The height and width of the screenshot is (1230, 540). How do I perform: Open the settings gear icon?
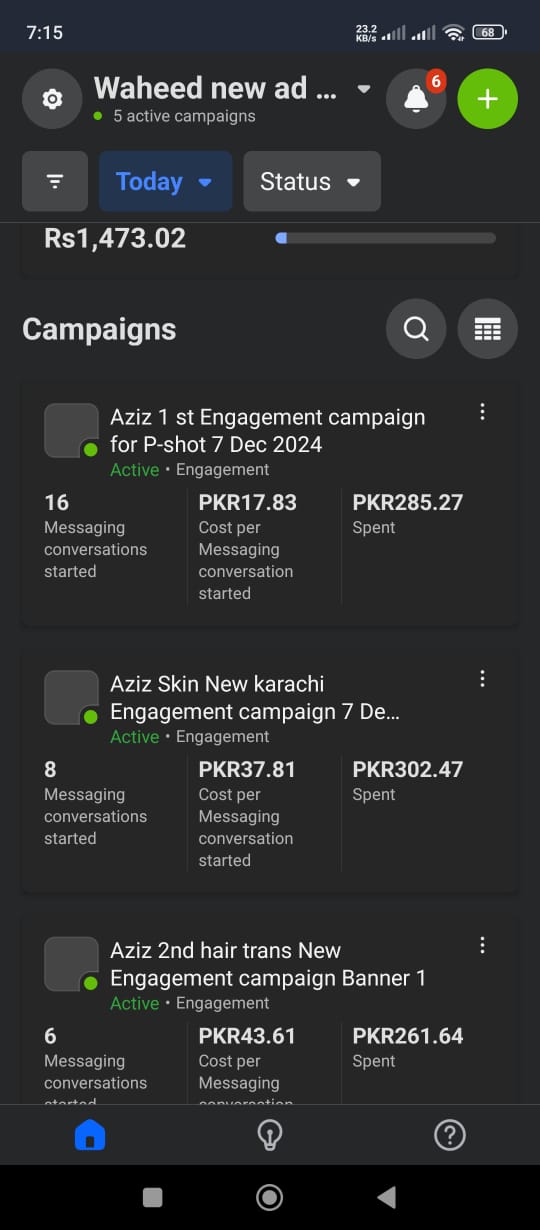point(52,99)
